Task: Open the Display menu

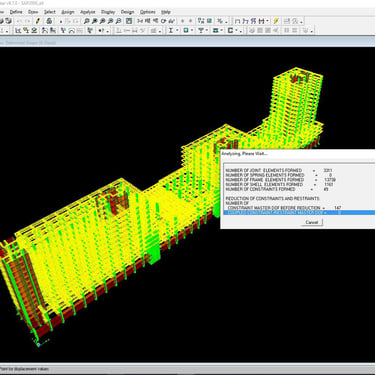Action: (108, 12)
